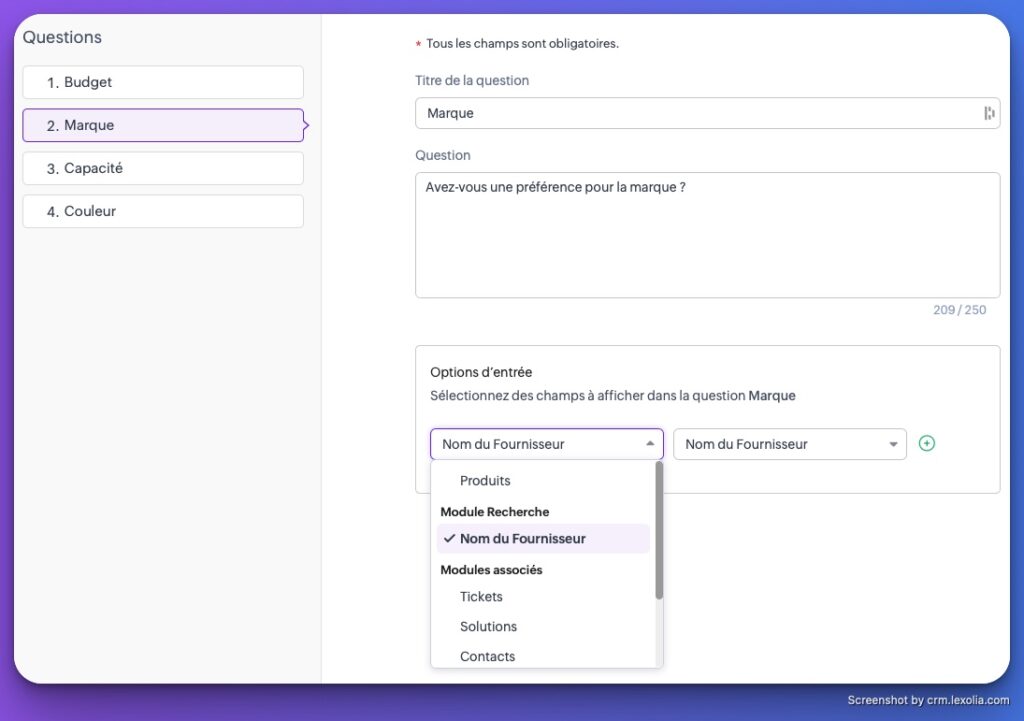This screenshot has width=1024, height=721.
Task: Select question 4. Couleur
Action: click(163, 212)
